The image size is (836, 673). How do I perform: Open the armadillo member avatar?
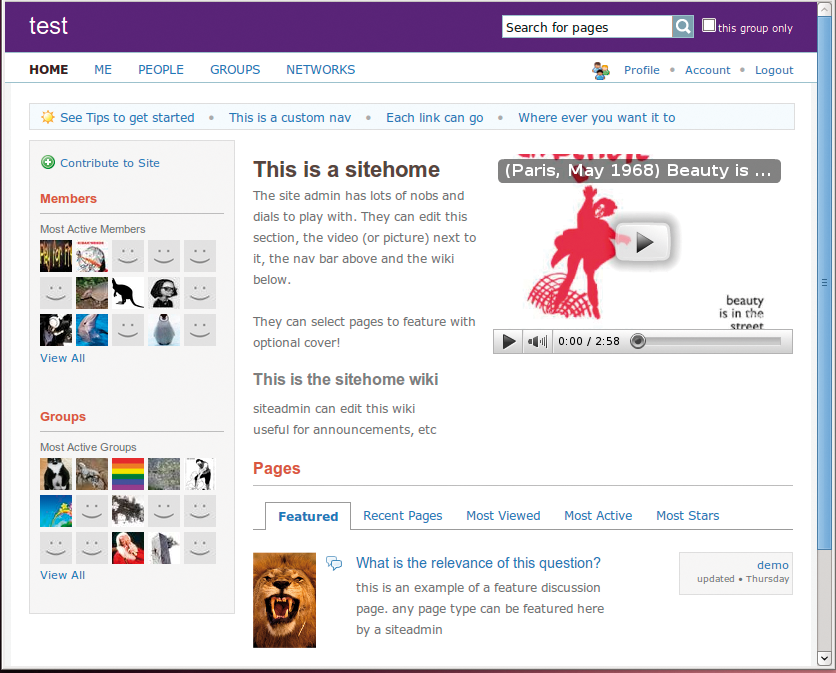[92, 293]
